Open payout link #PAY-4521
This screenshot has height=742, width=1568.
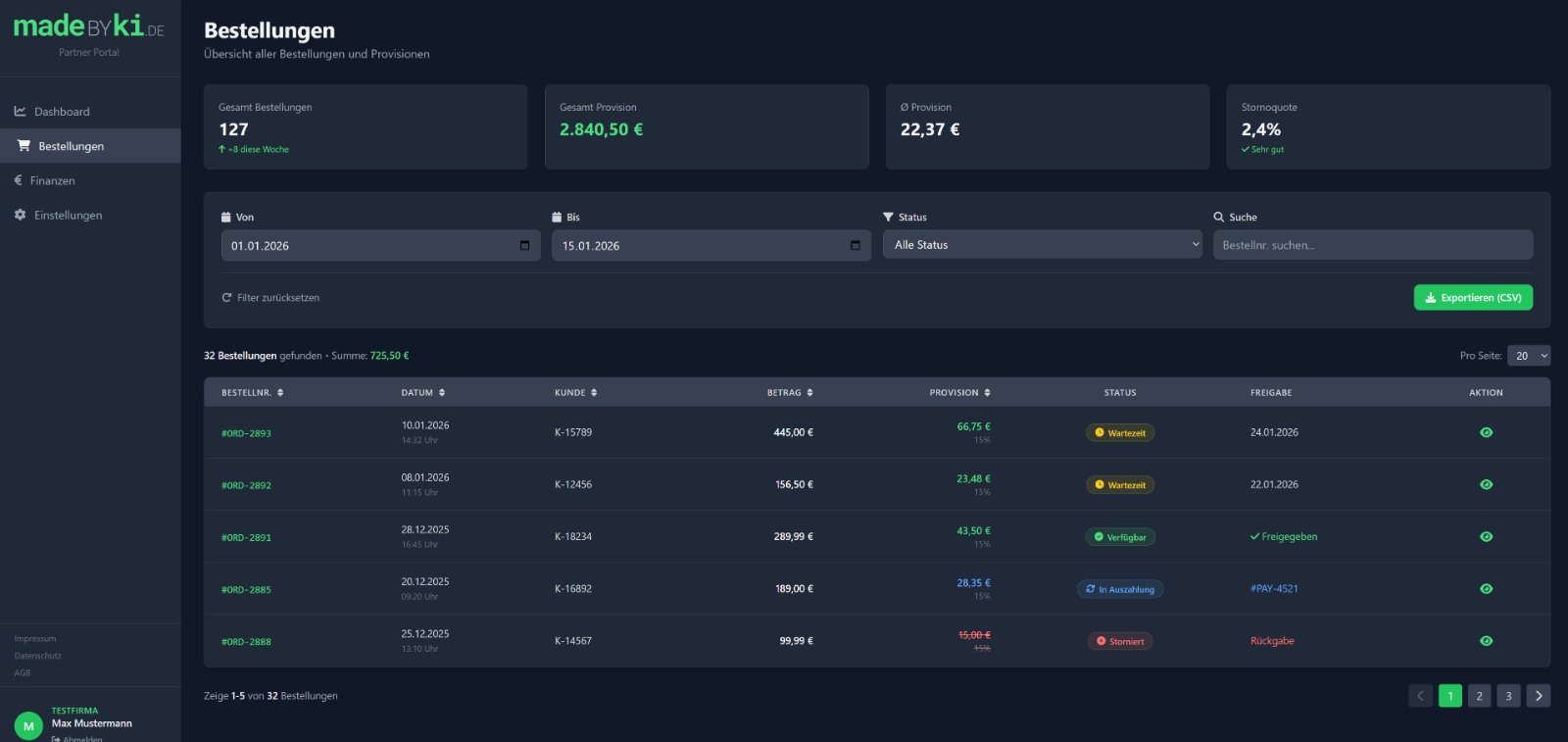[x=1273, y=589]
